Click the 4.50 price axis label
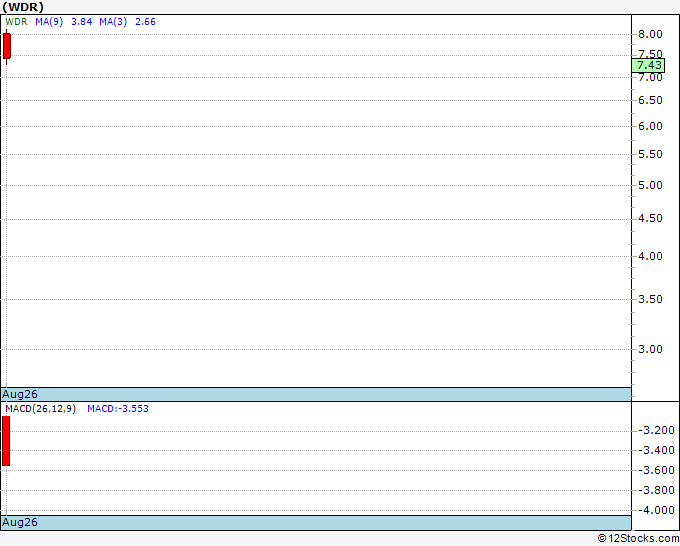This screenshot has height=546, width=680. (x=650, y=218)
